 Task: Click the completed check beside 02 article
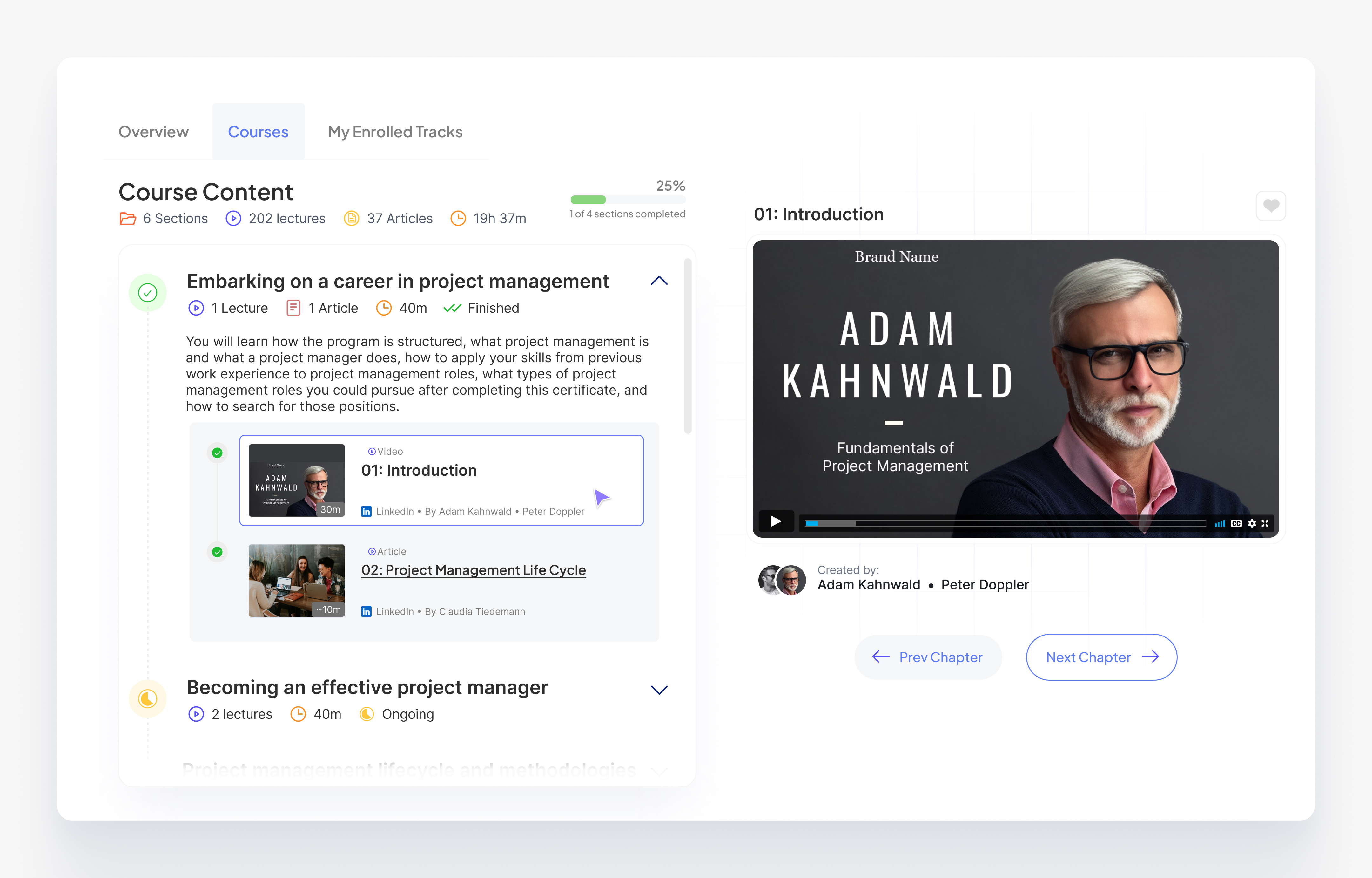coord(217,552)
